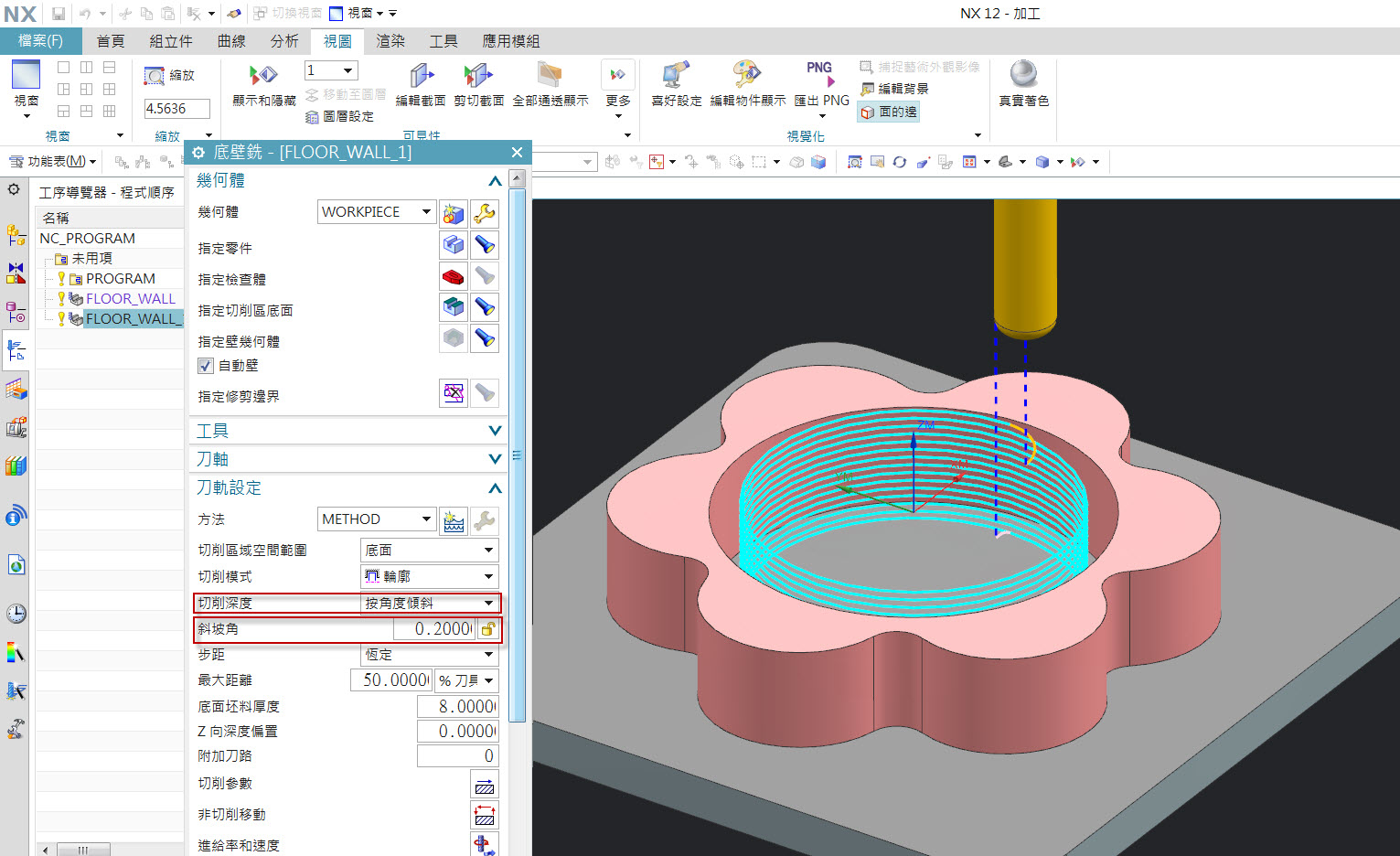Image resolution: width=1400 pixels, height=856 pixels.
Task: Switch to the 工具 ribbon tab
Action: tap(444, 41)
